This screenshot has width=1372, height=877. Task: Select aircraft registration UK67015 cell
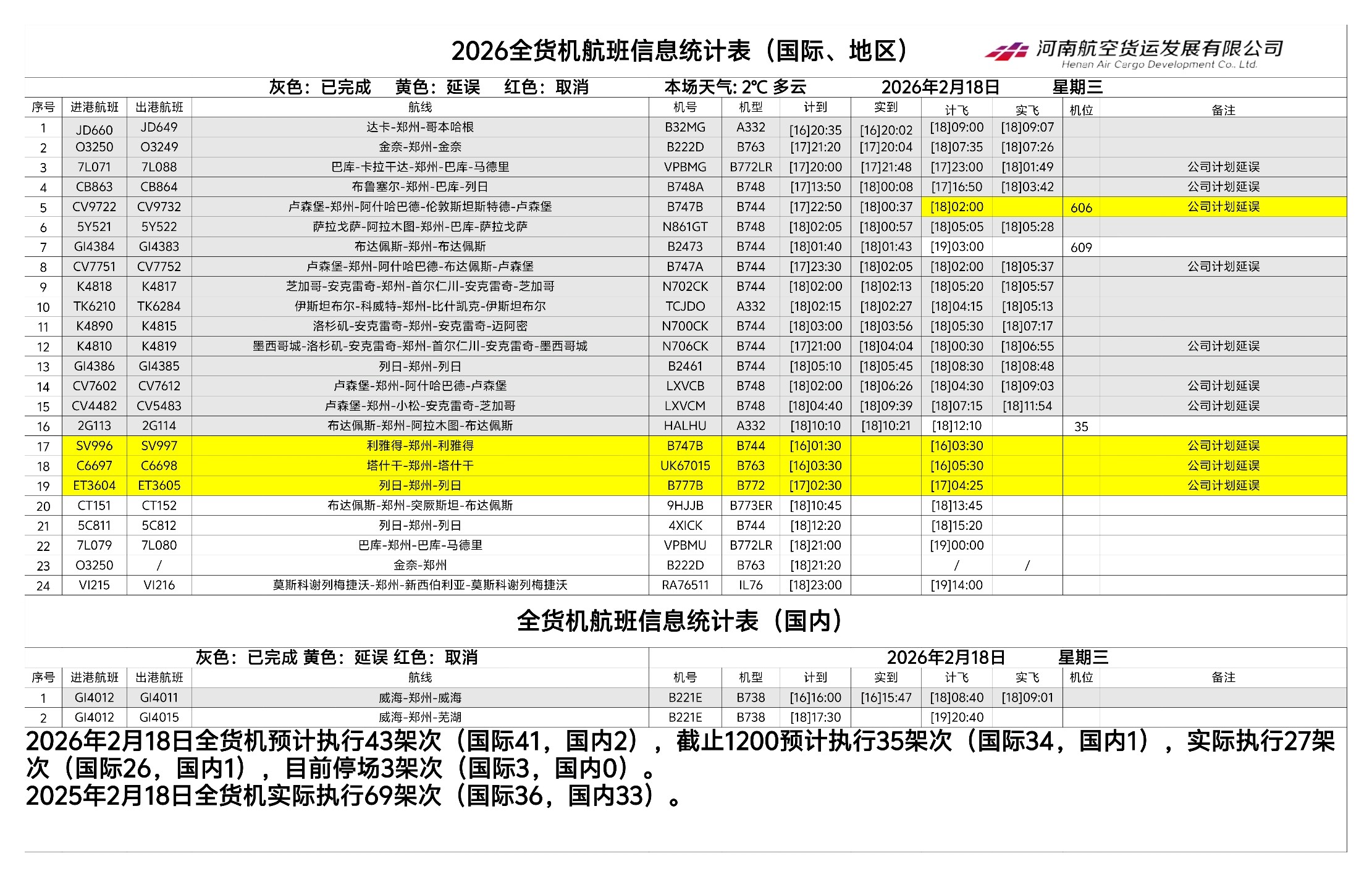tap(685, 466)
